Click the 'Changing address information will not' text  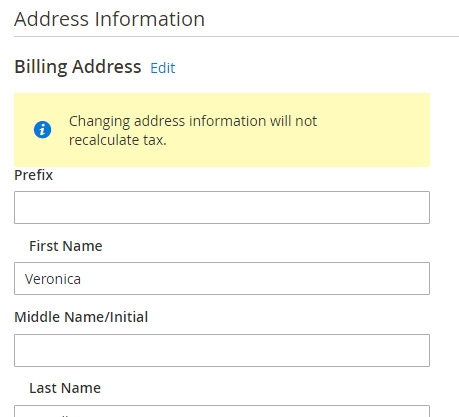pos(193,121)
